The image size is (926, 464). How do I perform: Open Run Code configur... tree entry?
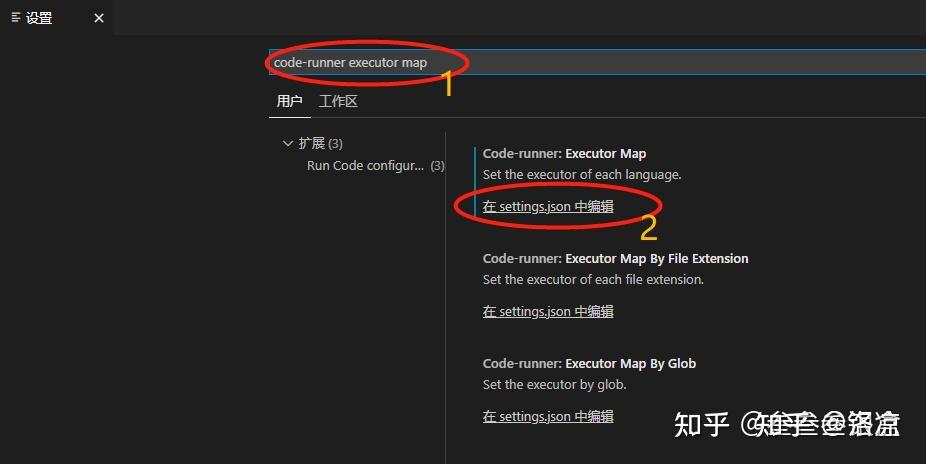(365, 166)
